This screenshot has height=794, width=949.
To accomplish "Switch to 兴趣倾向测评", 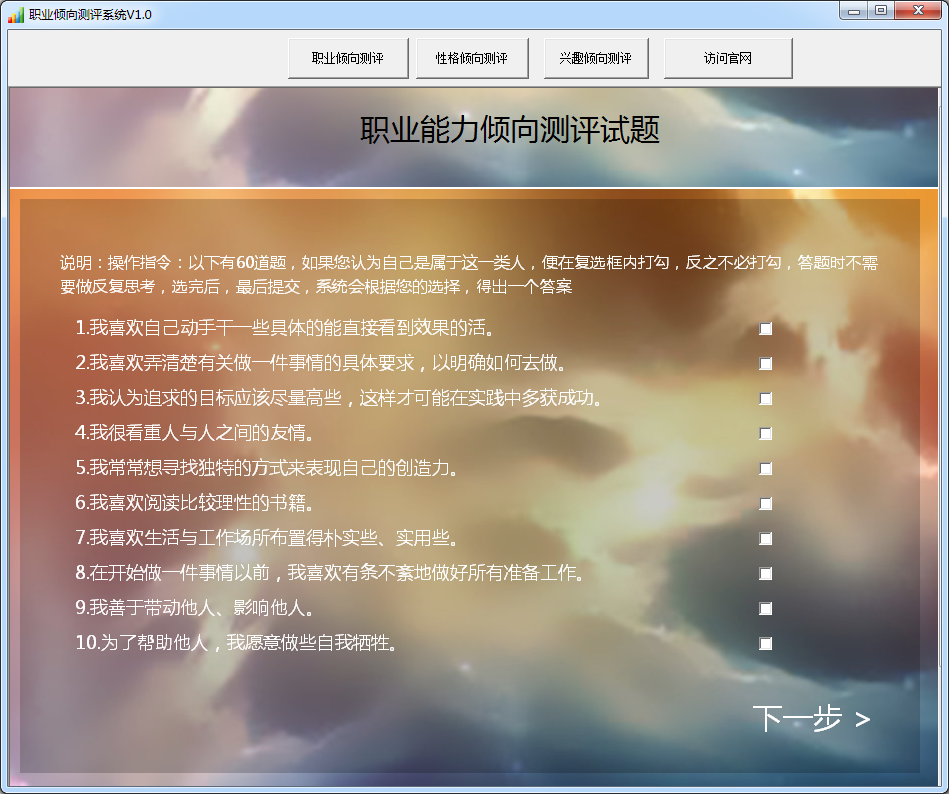I will (596, 58).
